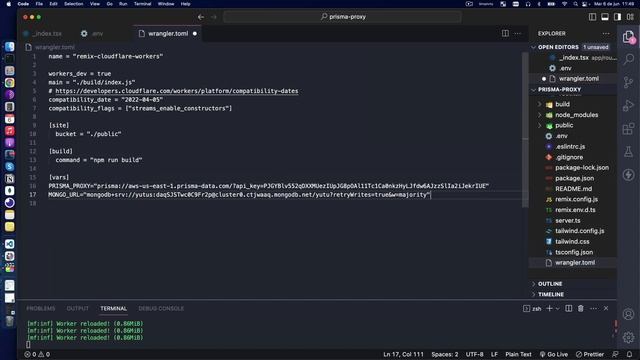Customize layout button
640x360 pixels.
tap(630, 17)
